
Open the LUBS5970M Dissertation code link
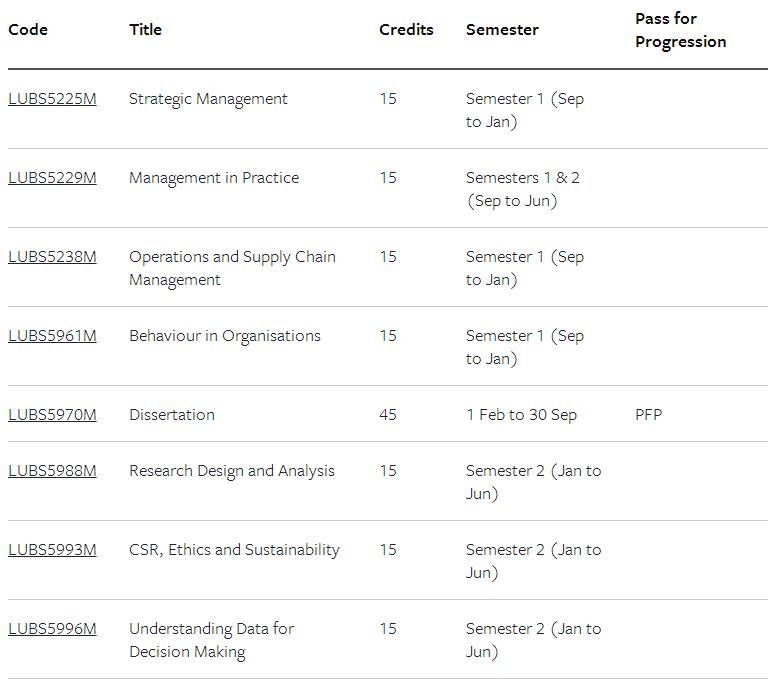(x=52, y=415)
